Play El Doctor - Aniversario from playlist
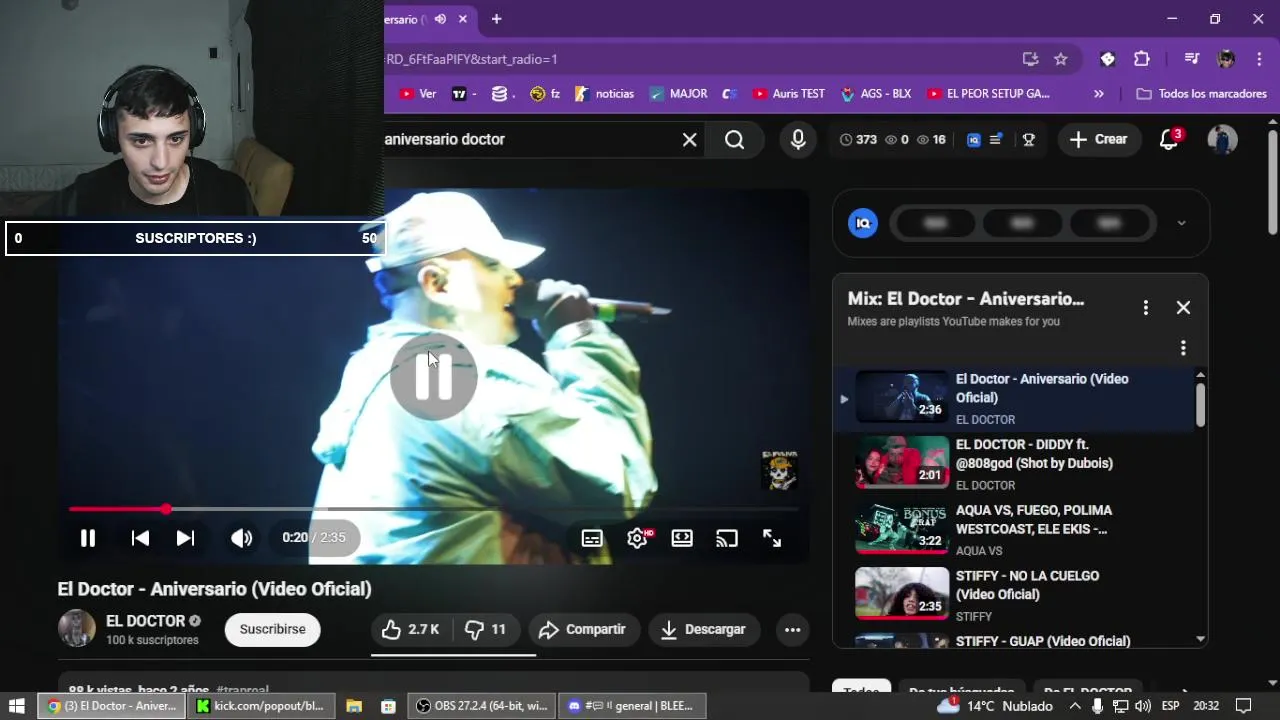This screenshot has width=1280, height=720. [x=1015, y=398]
